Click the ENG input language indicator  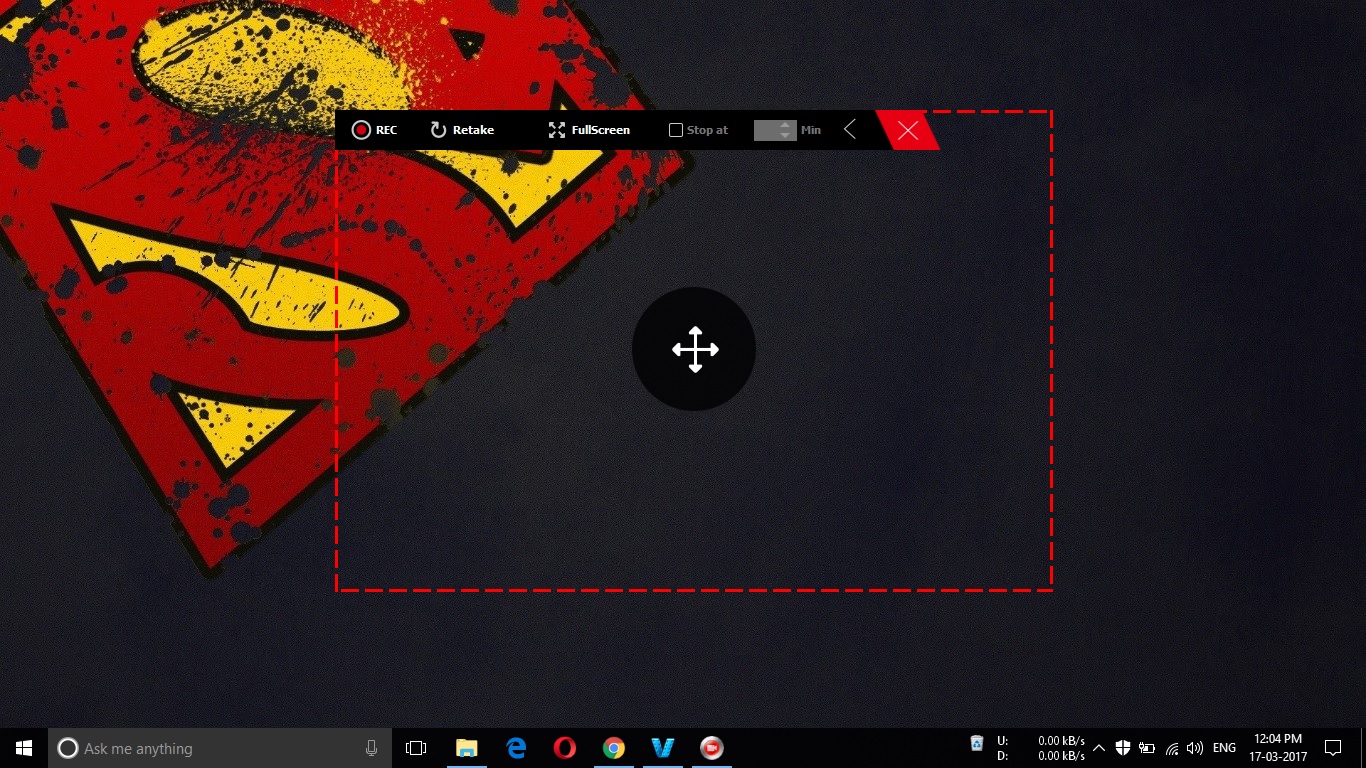(x=1224, y=748)
